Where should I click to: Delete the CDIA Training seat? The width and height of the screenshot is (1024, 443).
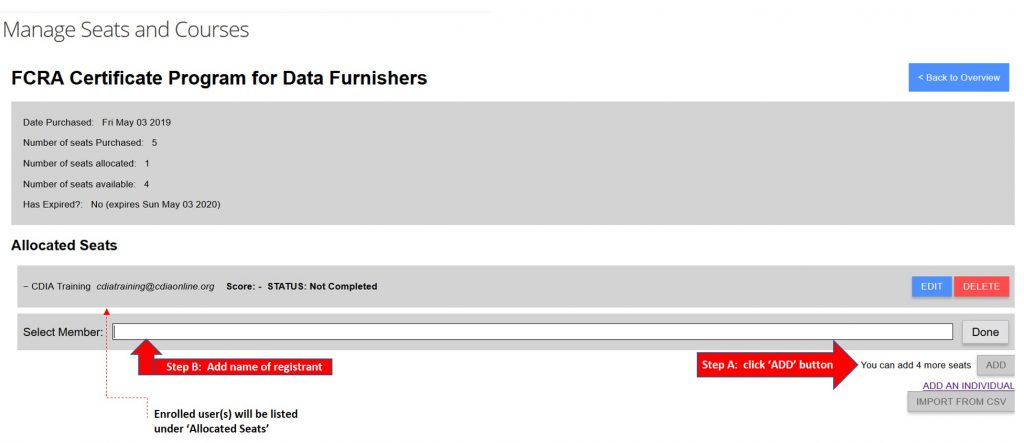coord(981,286)
